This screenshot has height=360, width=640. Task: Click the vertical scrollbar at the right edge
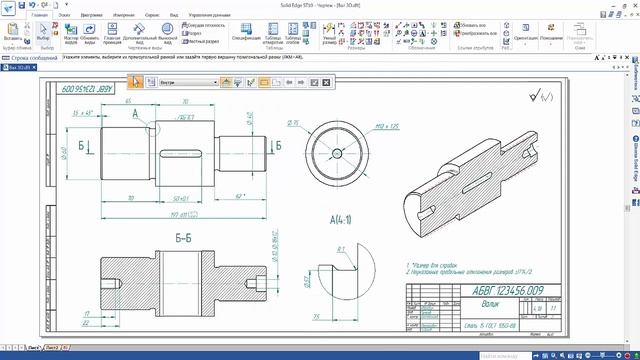(627, 208)
